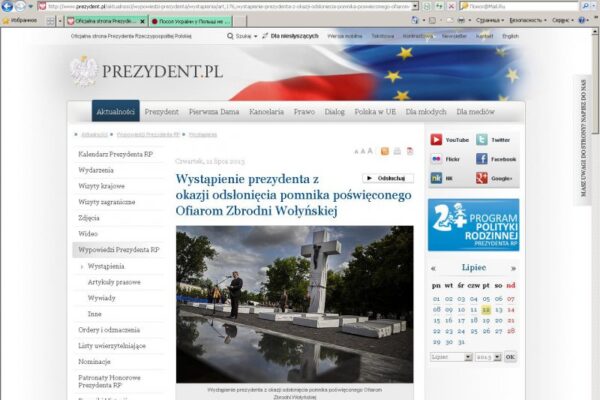The width and height of the screenshot is (600, 400).
Task: Click the Wypowiedzi Prezydenta RP breadcrumb
Action: 148,134
